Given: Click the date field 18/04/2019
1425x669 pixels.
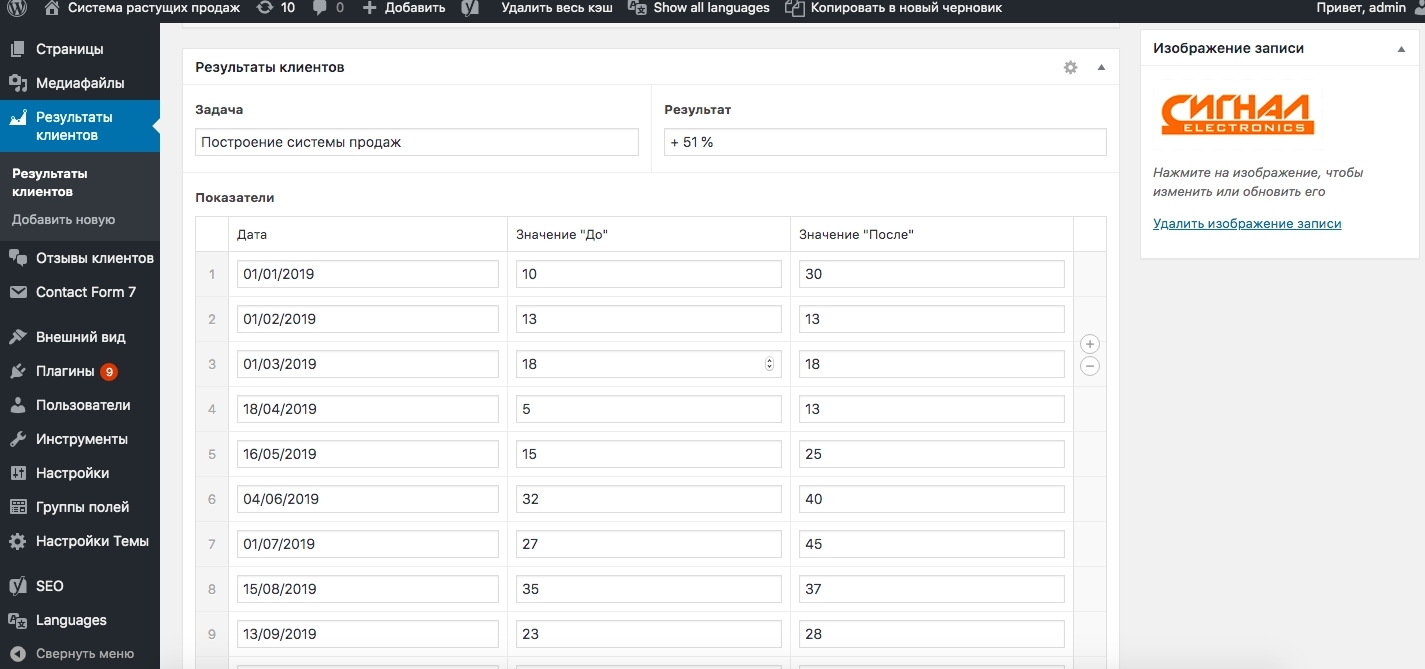Looking at the screenshot, I should click(367, 409).
